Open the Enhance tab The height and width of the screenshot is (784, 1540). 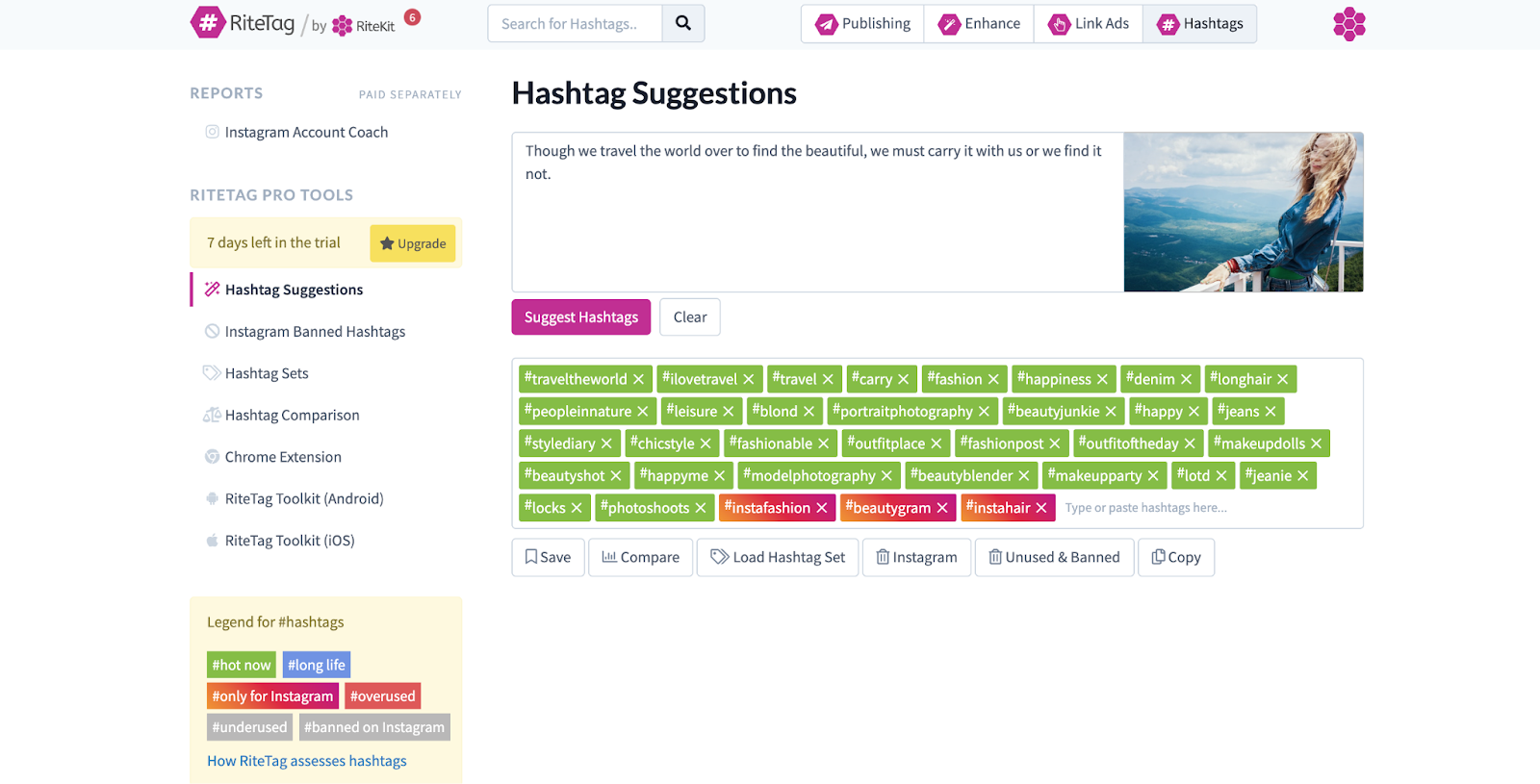(980, 24)
